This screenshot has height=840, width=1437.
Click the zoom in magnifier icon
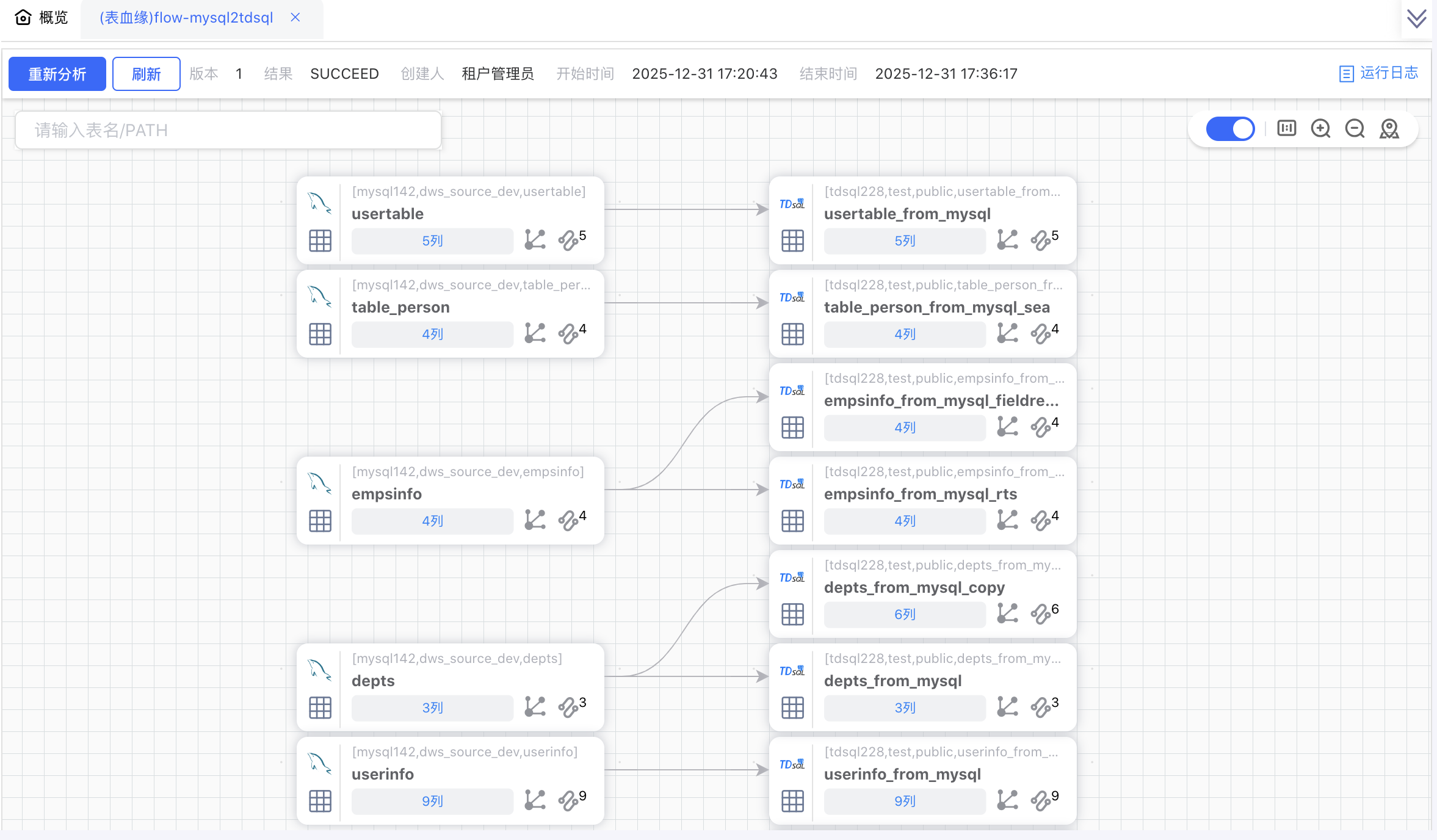tap(1320, 129)
